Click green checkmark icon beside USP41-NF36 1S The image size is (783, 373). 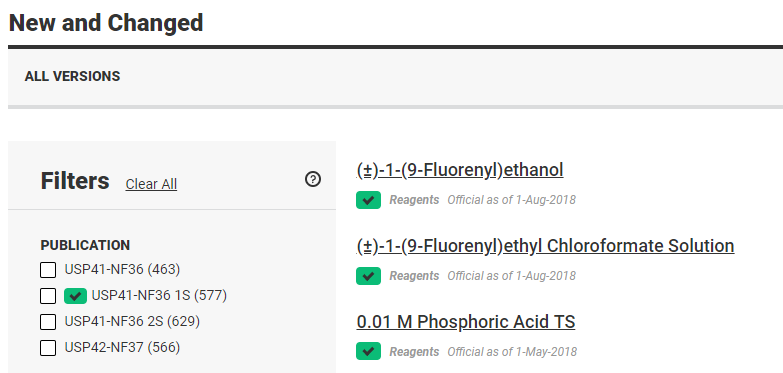click(x=75, y=296)
